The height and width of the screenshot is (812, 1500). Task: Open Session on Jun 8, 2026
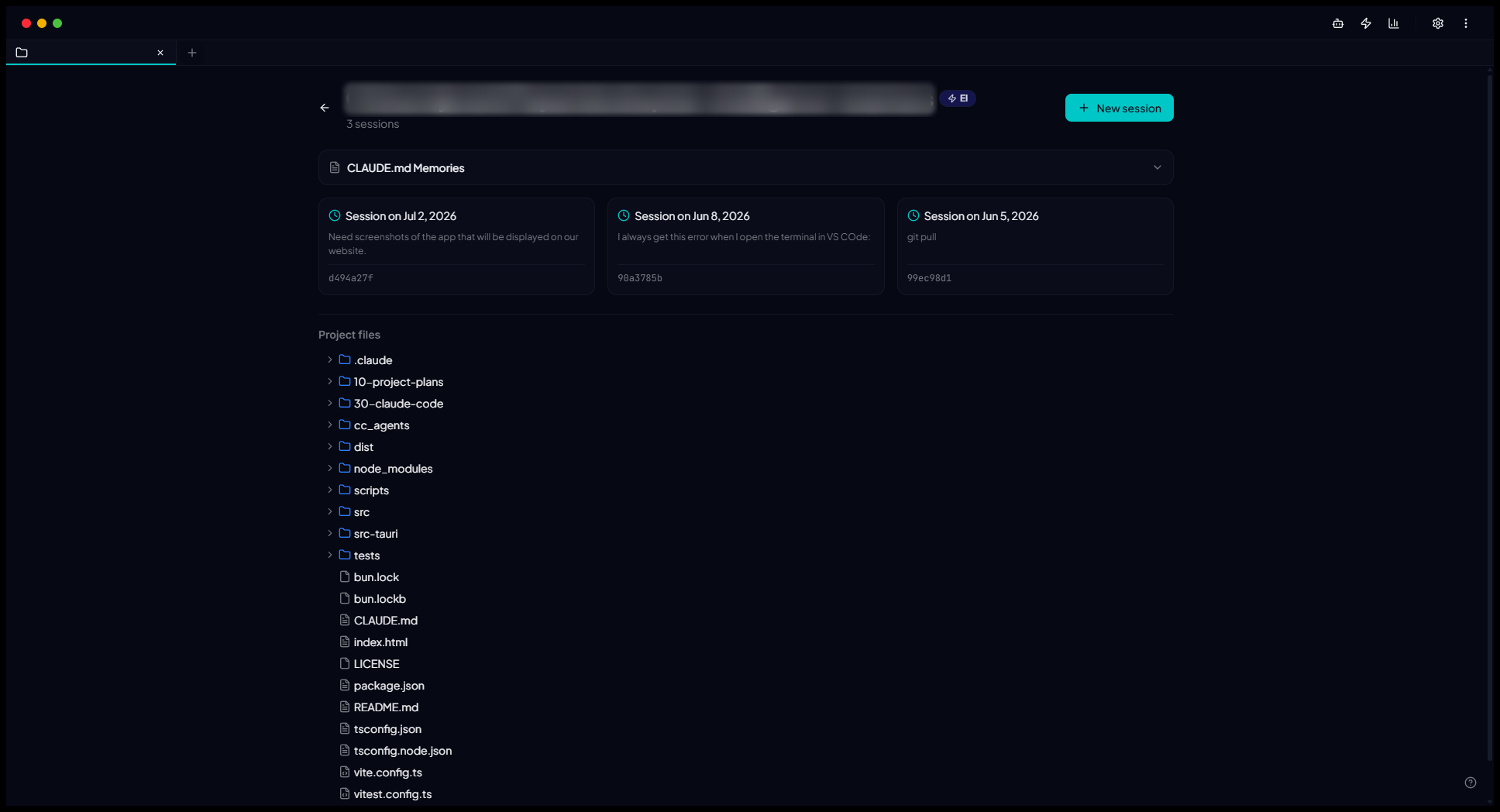[x=745, y=246]
